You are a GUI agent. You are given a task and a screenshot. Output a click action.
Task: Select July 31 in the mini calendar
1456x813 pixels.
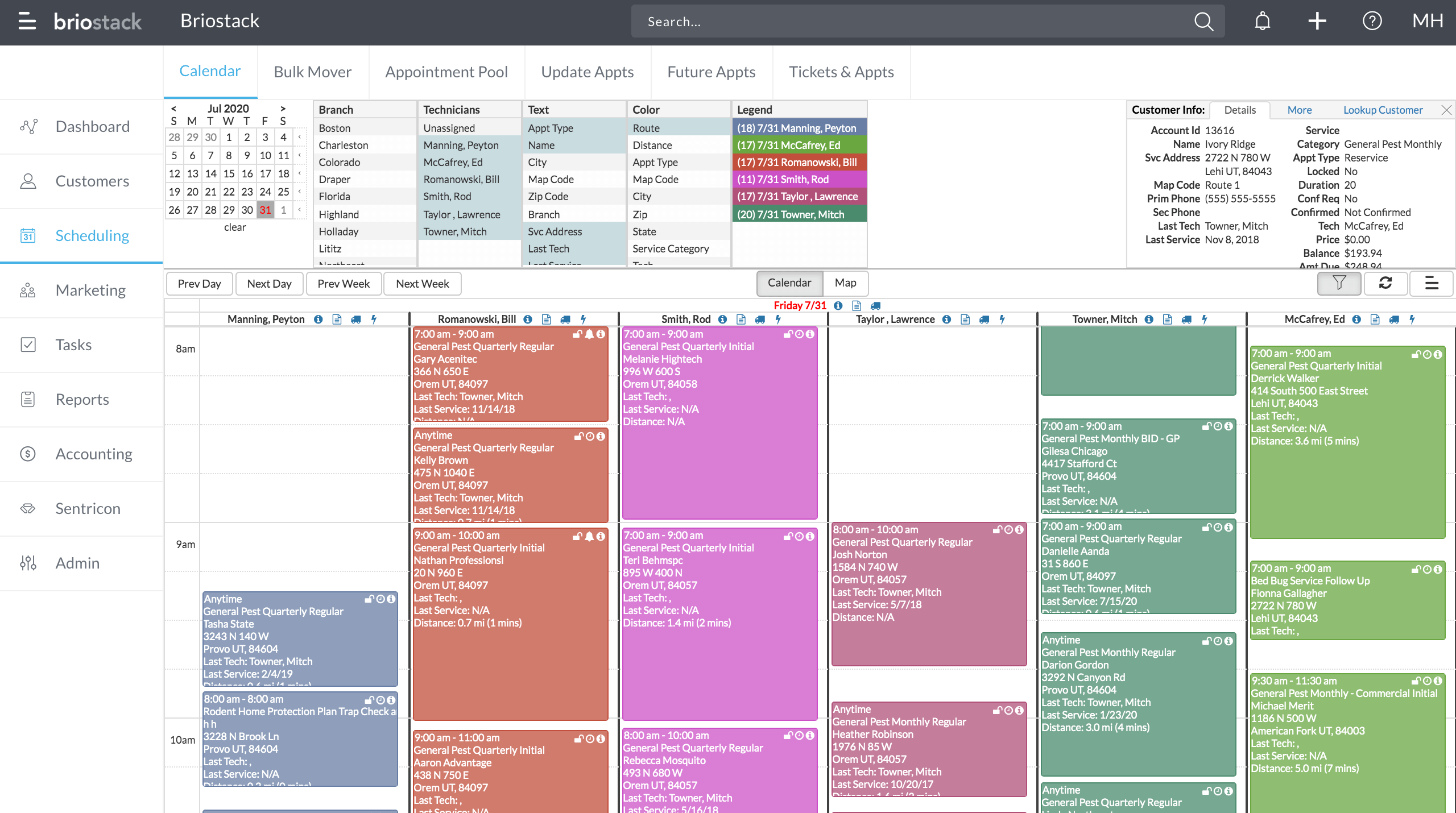265,210
